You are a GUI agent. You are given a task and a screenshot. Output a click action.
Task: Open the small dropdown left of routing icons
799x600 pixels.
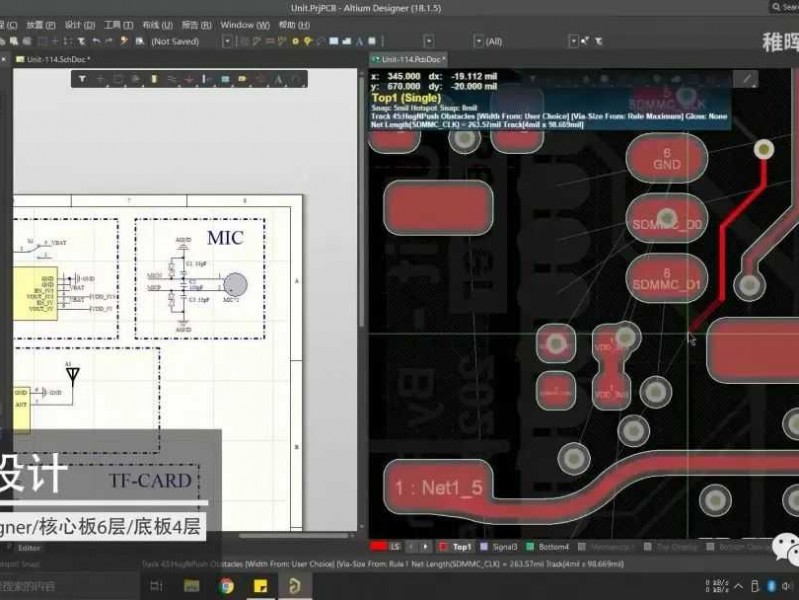(x=227, y=41)
